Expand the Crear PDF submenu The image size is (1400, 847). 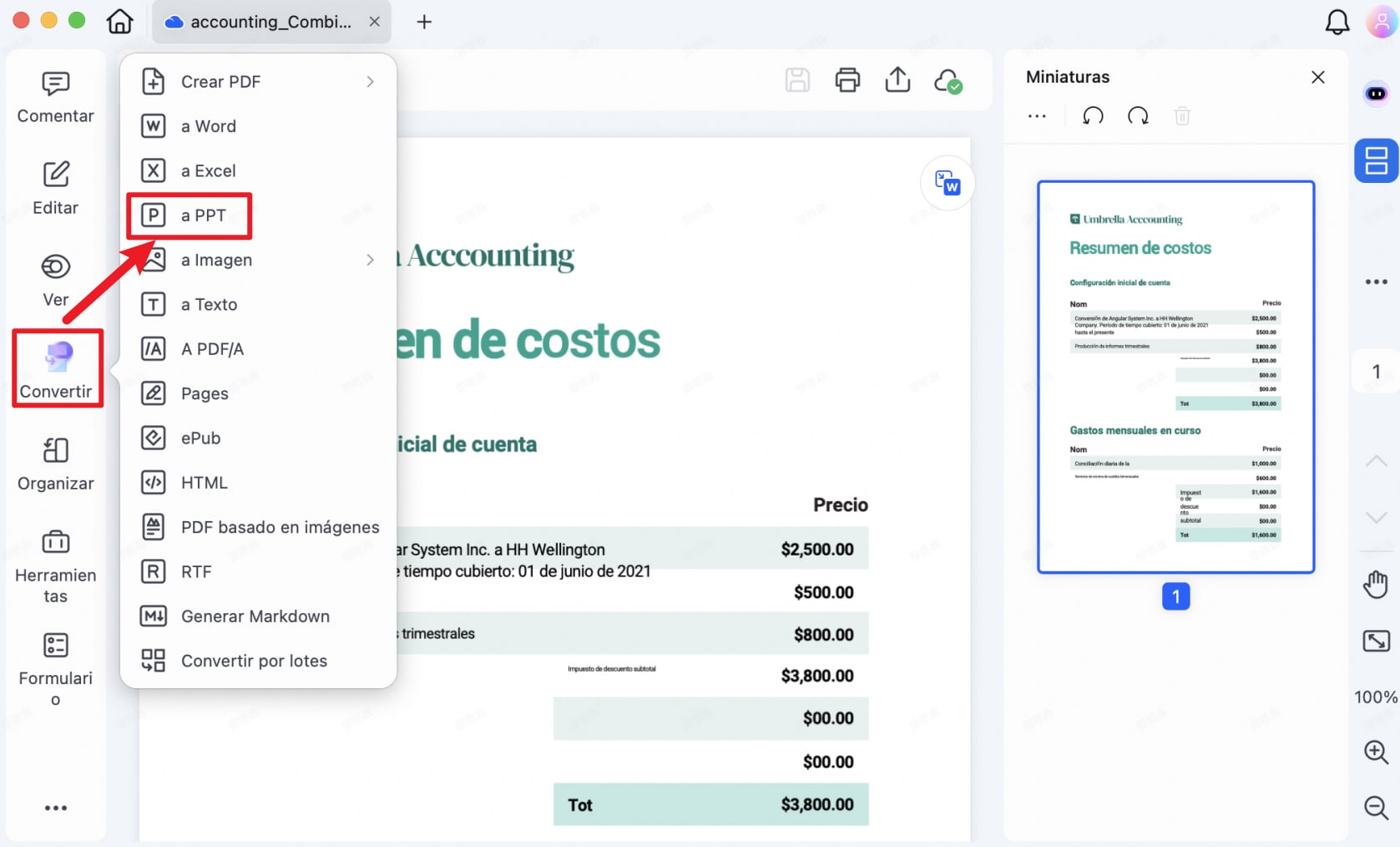(x=370, y=81)
